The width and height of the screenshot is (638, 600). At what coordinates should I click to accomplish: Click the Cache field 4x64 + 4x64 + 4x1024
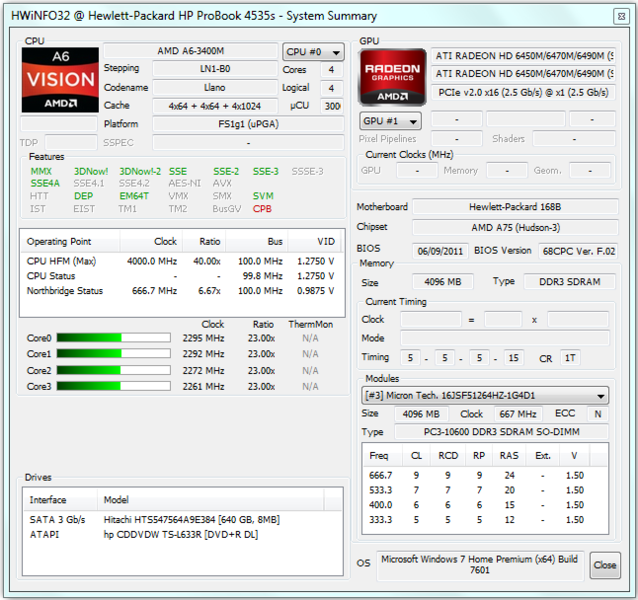point(215,106)
